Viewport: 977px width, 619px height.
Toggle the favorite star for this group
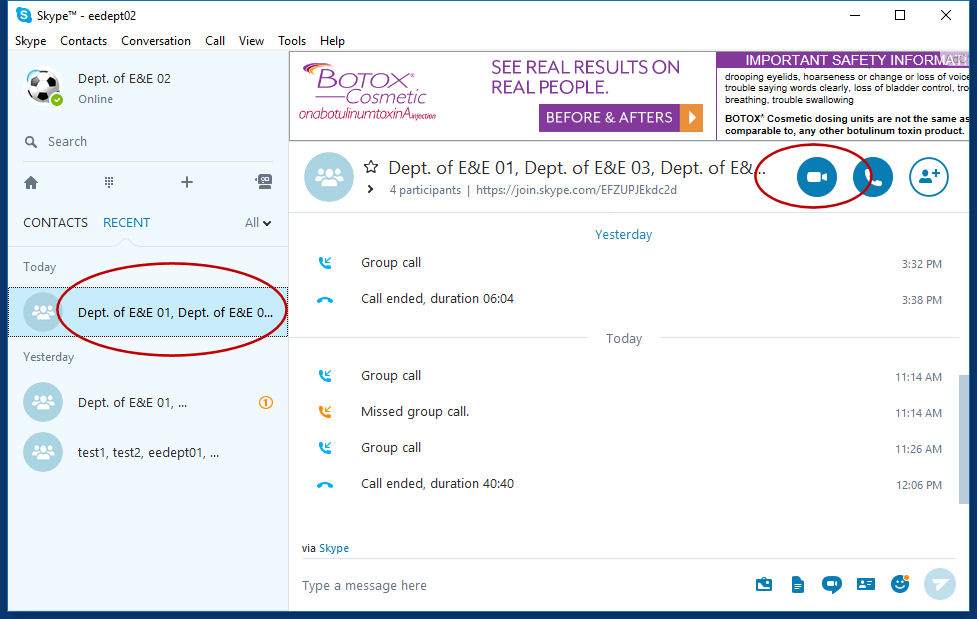click(371, 167)
